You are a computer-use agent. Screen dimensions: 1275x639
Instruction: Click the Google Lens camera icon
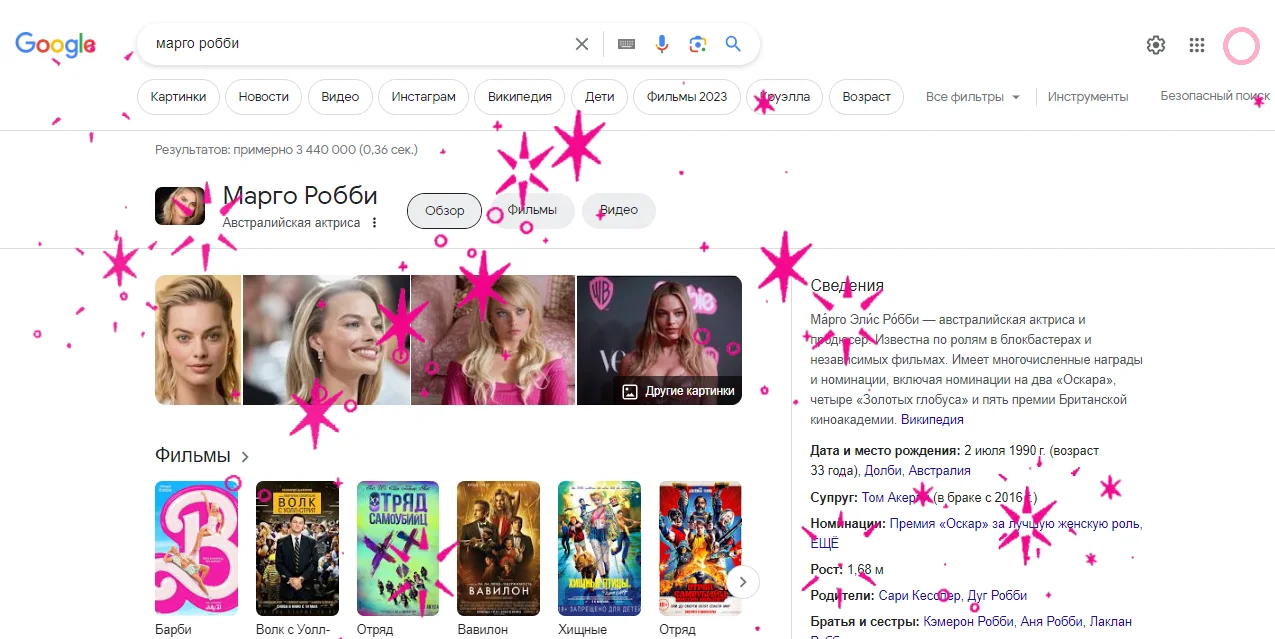(x=697, y=43)
